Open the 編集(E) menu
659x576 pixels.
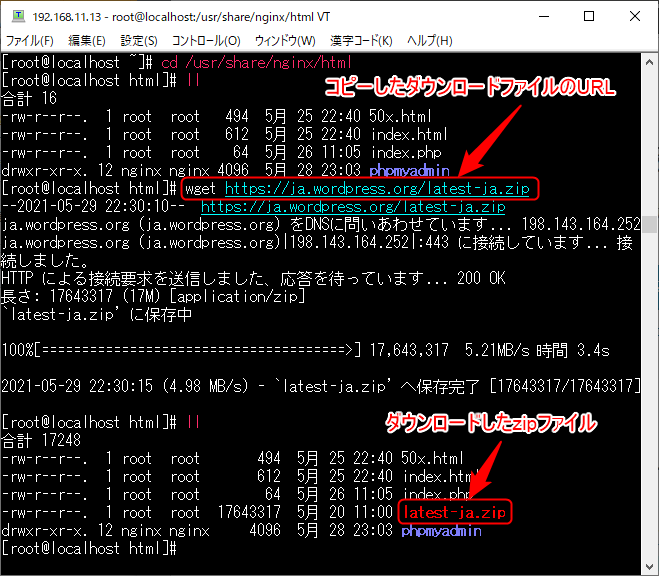click(86, 41)
